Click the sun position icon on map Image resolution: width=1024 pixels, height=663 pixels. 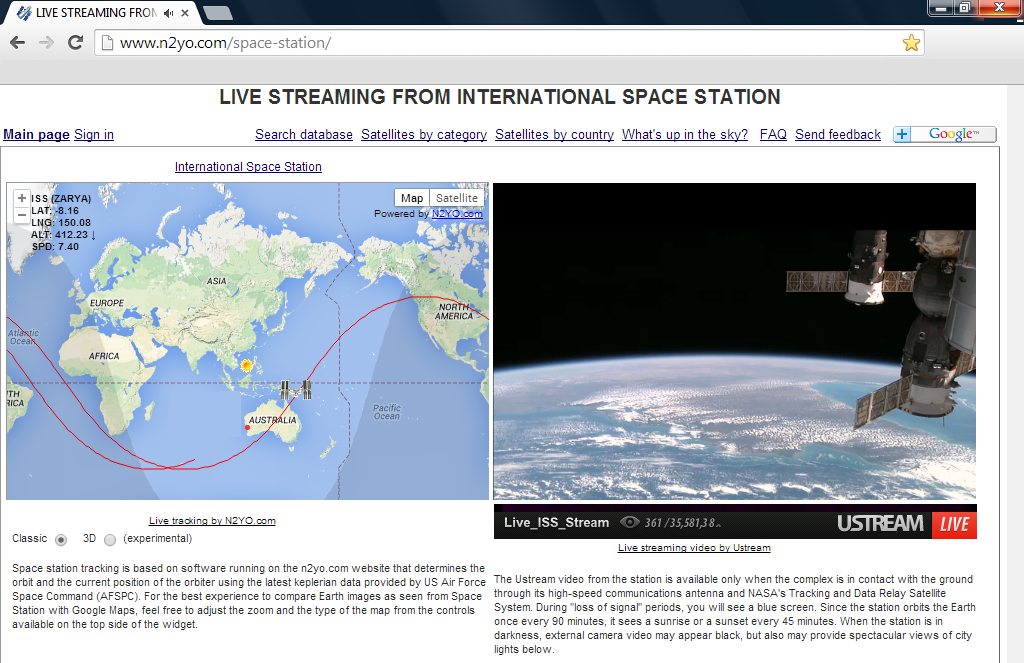point(246,366)
